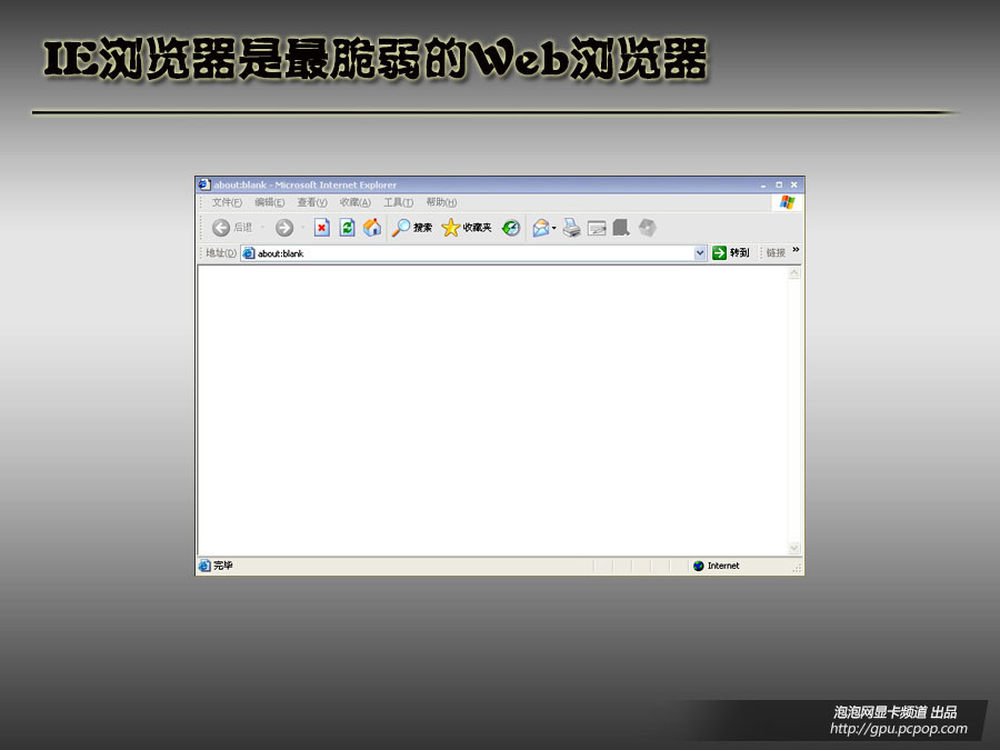1000x750 pixels.
Task: Click the green Go arrow (转到) icon
Action: click(719, 253)
